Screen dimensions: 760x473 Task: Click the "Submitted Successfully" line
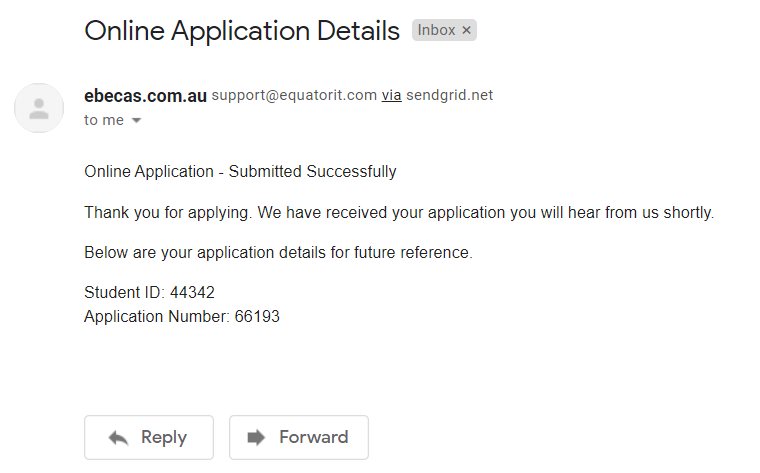pos(240,172)
